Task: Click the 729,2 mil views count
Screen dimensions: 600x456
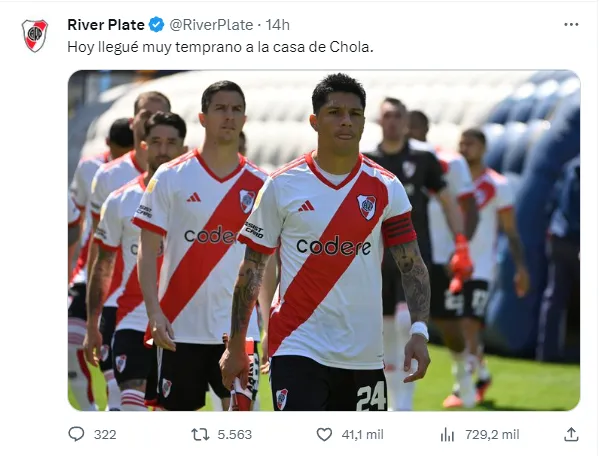Action: (492, 435)
